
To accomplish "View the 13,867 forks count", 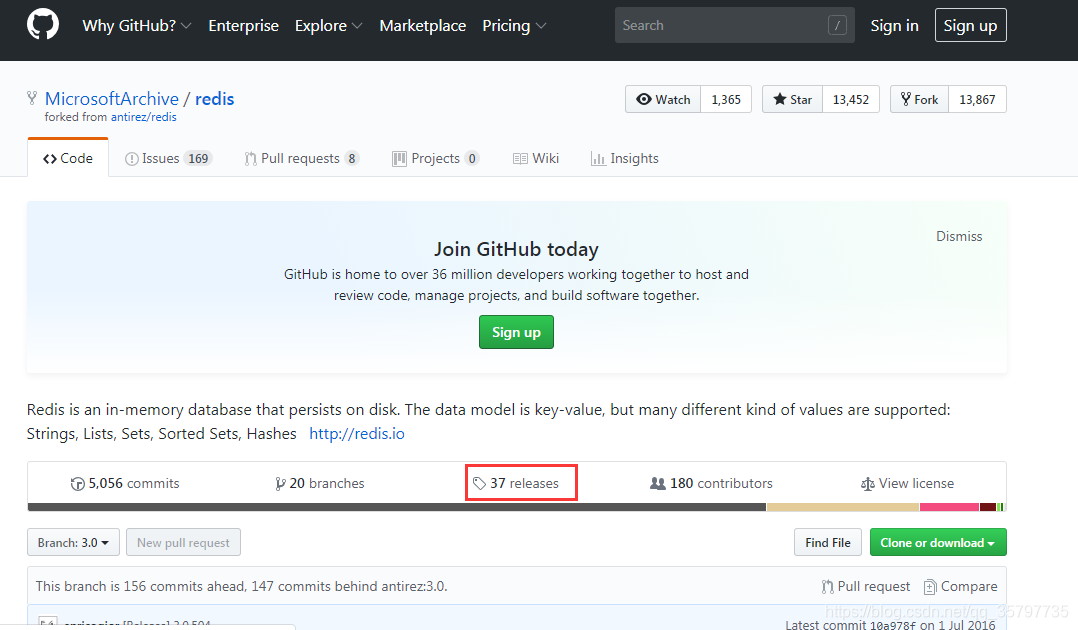I will (x=977, y=99).
